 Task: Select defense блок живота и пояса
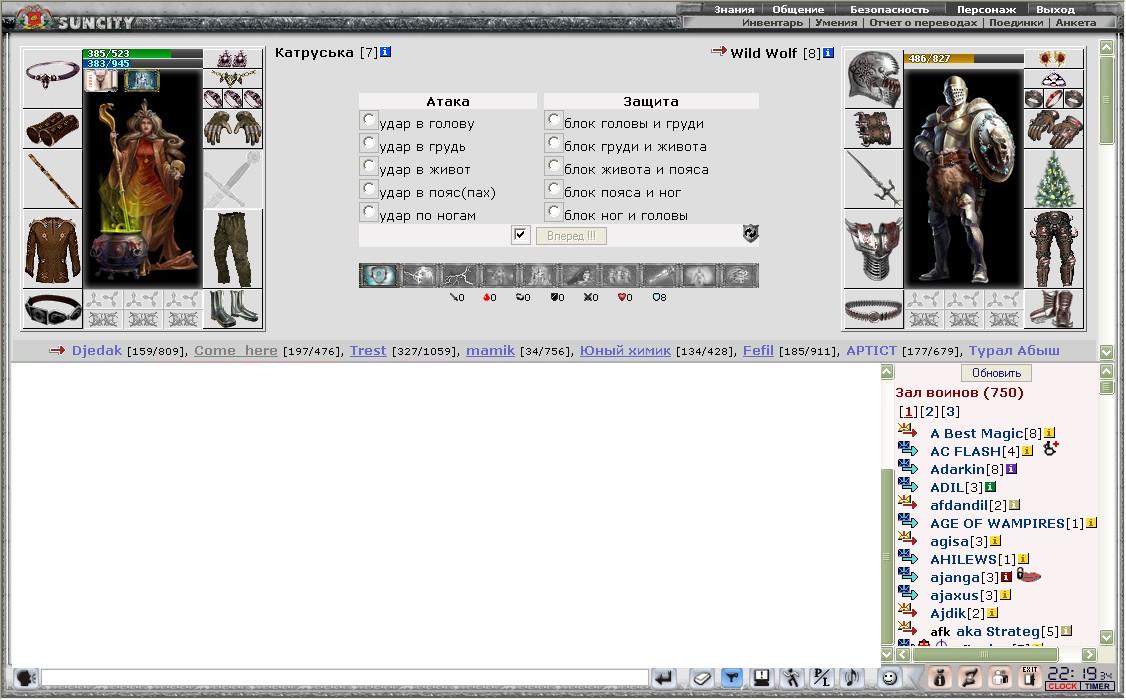pos(553,165)
